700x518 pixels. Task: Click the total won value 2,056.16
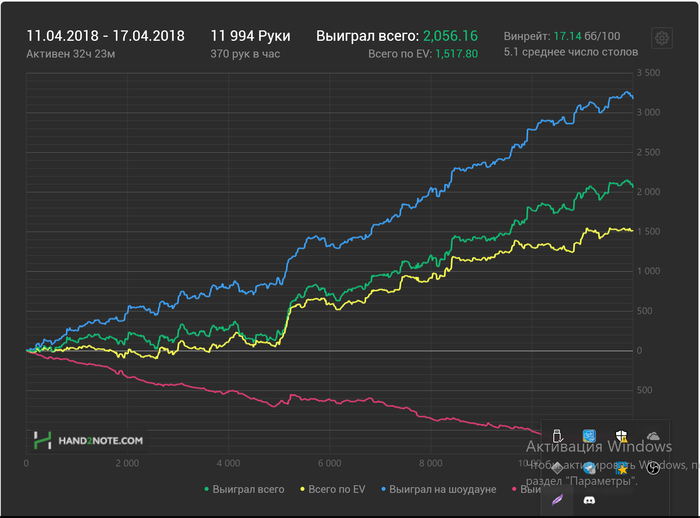[x=450, y=36]
